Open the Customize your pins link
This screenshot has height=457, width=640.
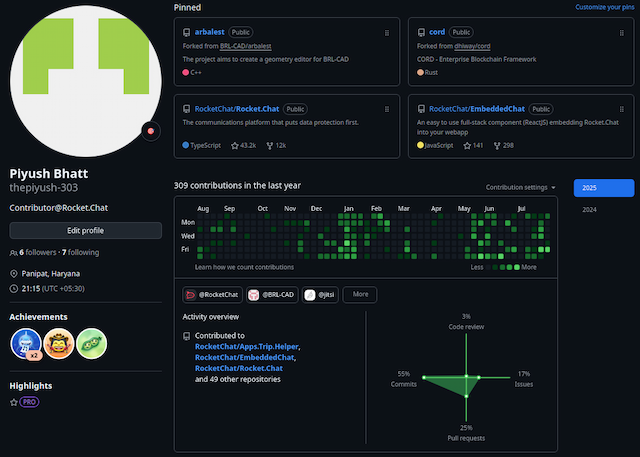604,7
